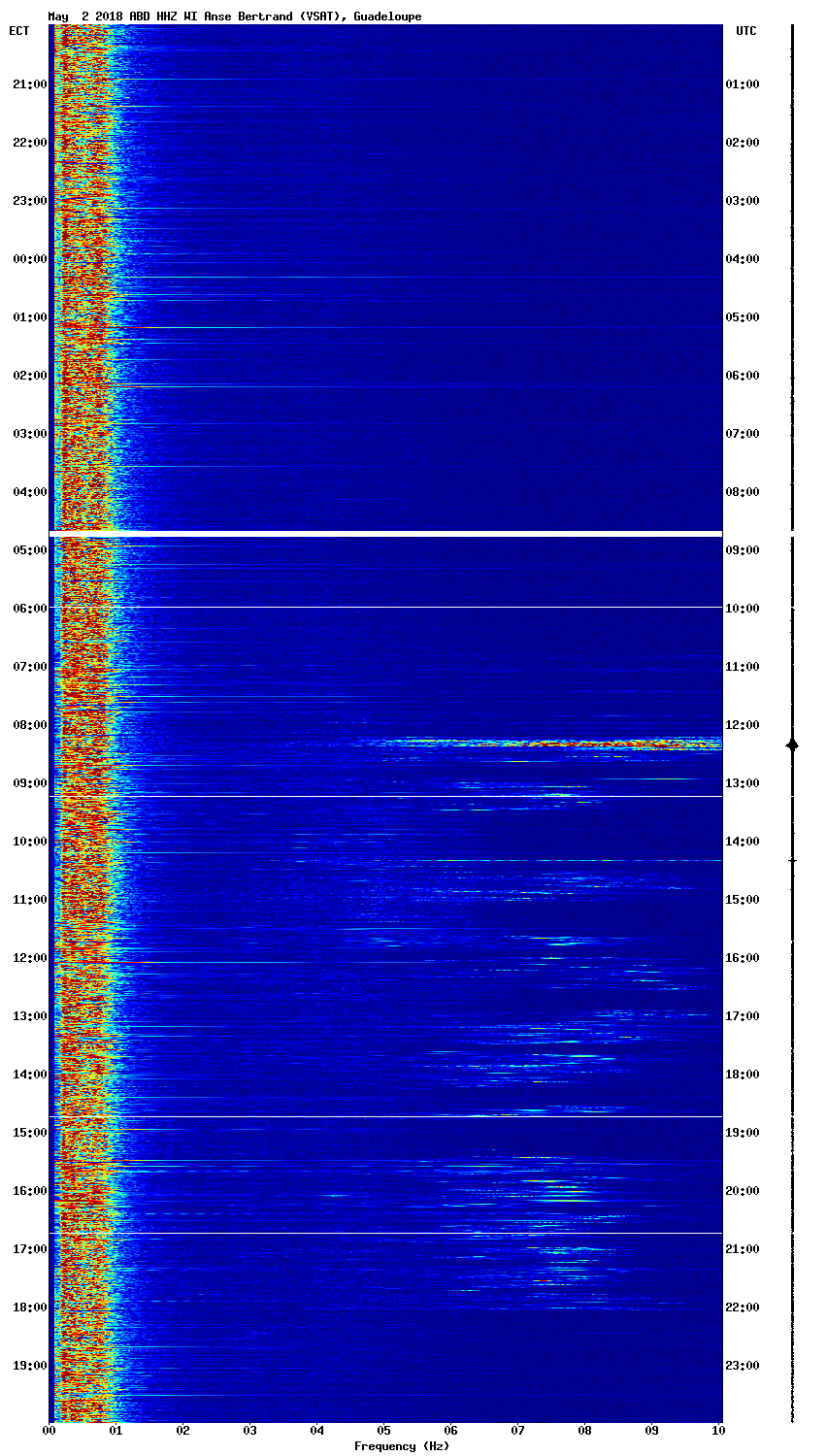This screenshot has width=827, height=1456.
Task: Click the UTC axis header label
Action: (745, 31)
